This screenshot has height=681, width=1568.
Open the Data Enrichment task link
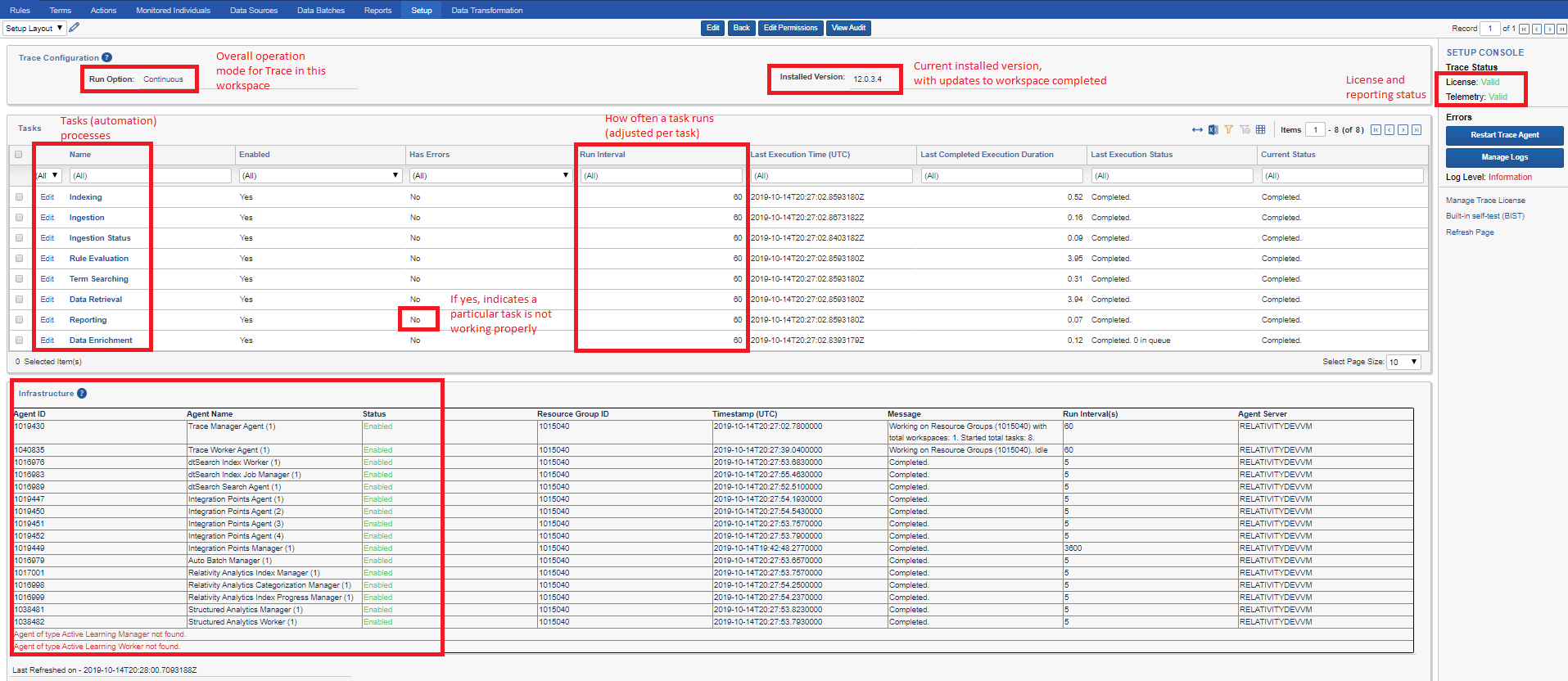(101, 340)
